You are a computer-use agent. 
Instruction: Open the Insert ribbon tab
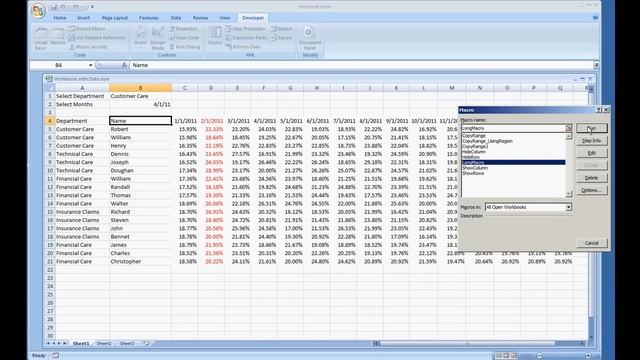[83, 18]
